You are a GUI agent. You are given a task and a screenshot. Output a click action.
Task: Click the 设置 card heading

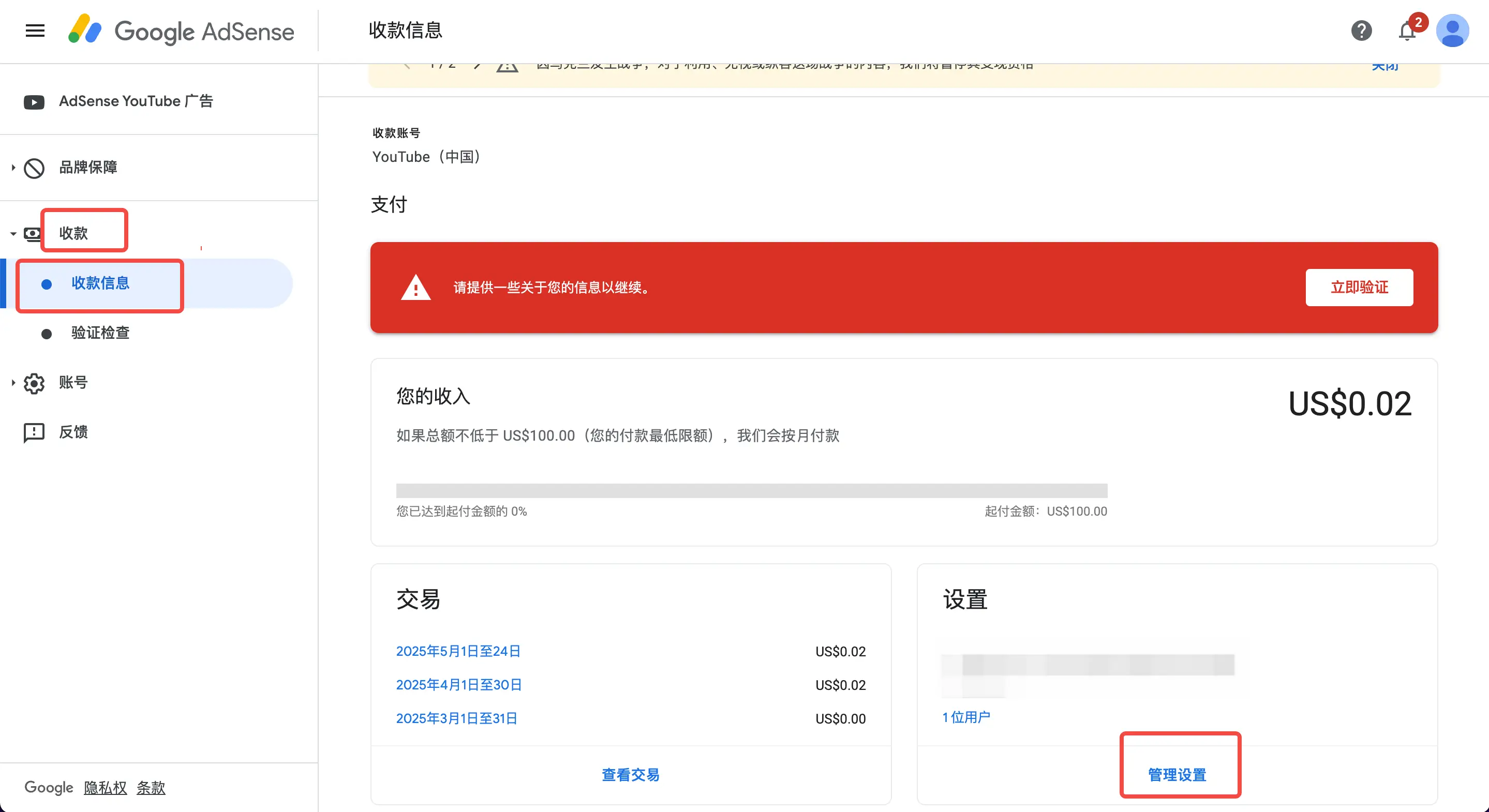pos(965,599)
